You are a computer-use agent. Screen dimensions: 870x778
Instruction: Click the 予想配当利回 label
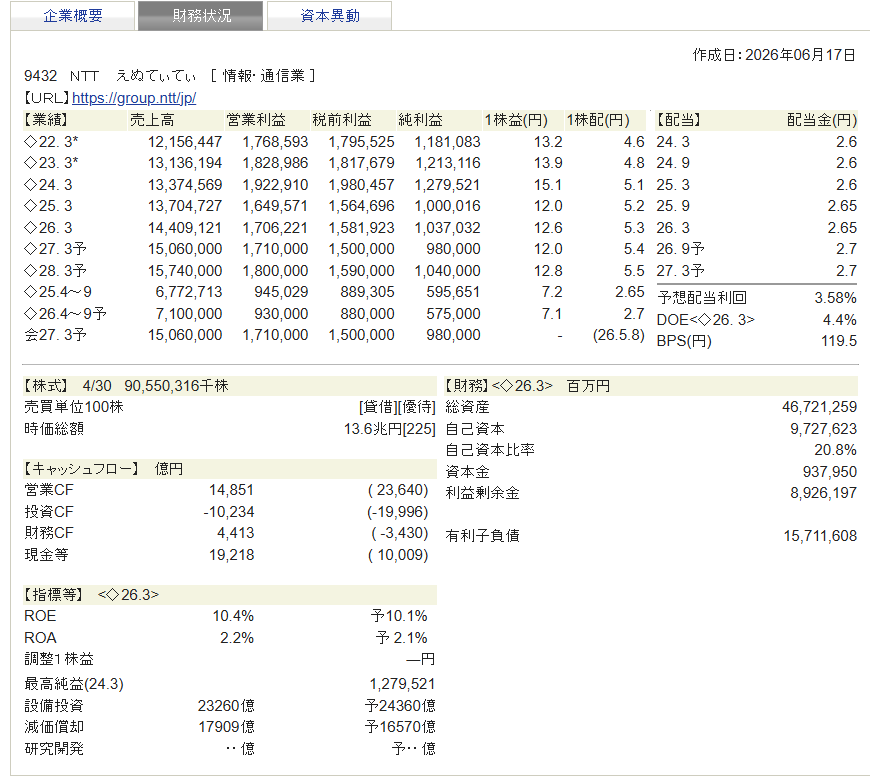point(702,298)
